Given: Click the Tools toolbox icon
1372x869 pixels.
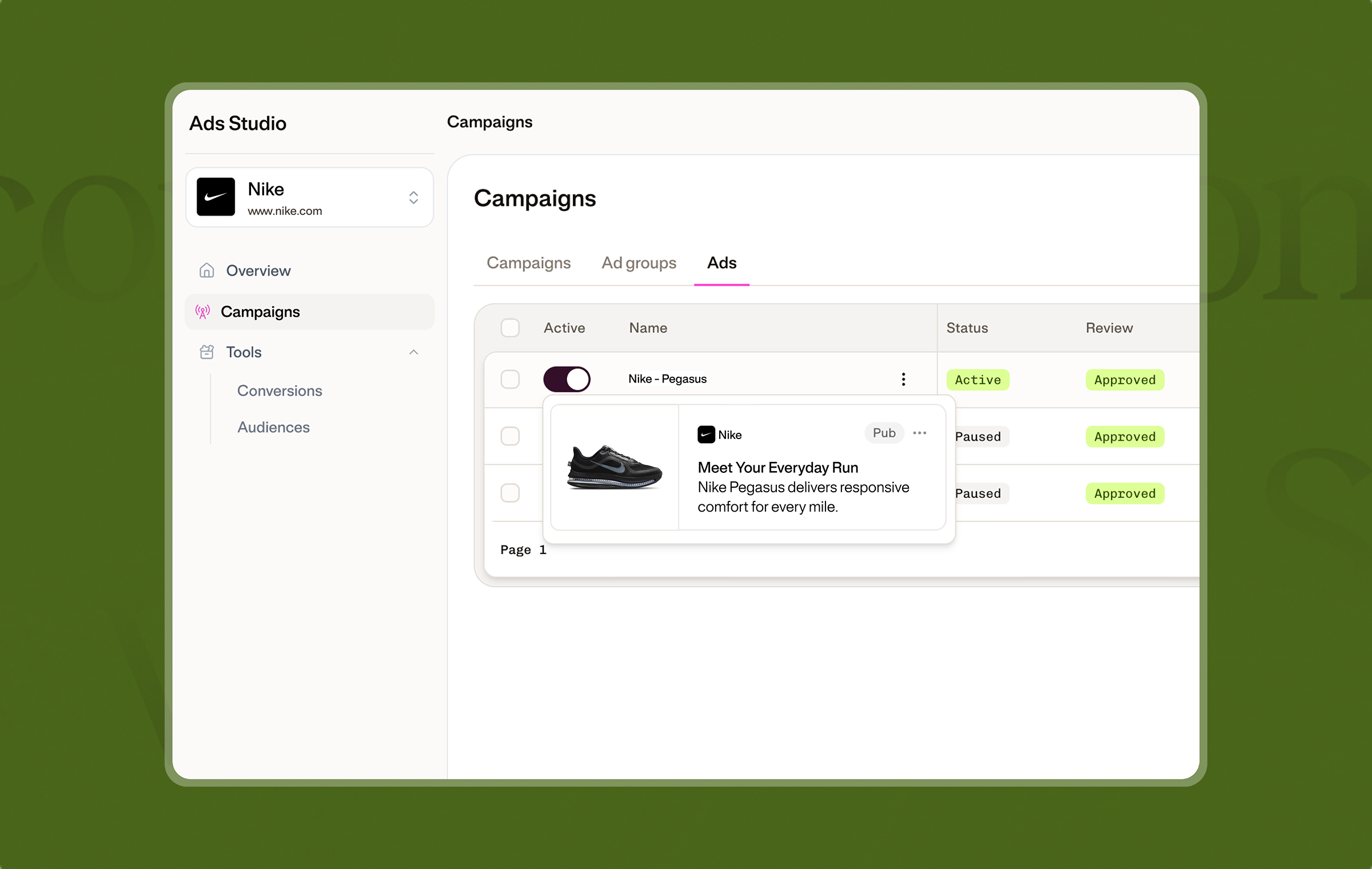Looking at the screenshot, I should click(x=206, y=352).
